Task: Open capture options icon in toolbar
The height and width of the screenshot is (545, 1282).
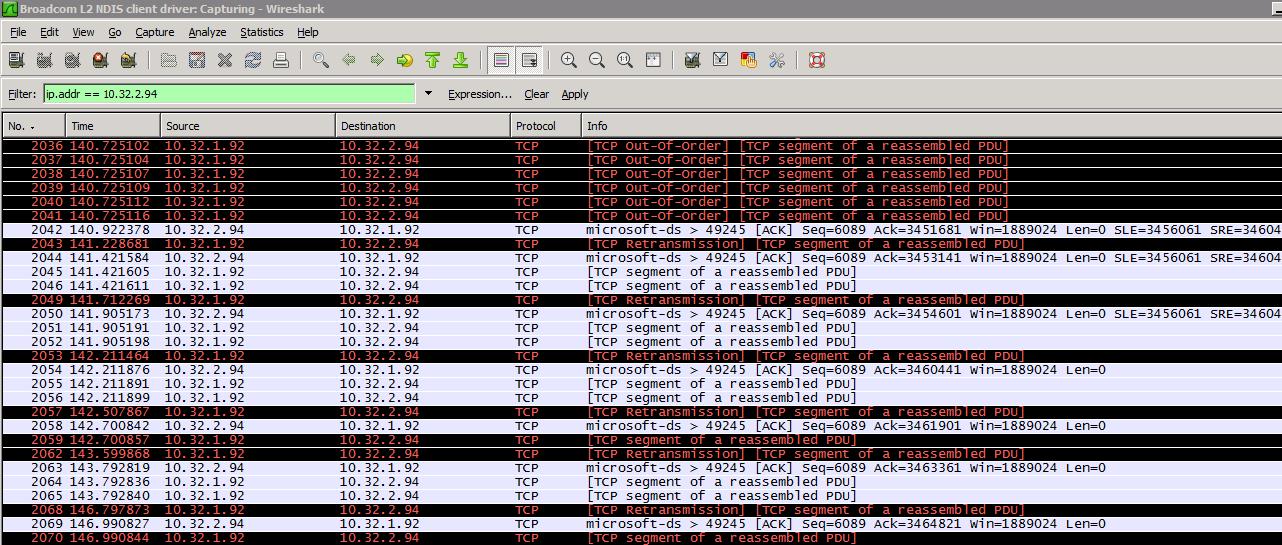Action: click(x=44, y=60)
